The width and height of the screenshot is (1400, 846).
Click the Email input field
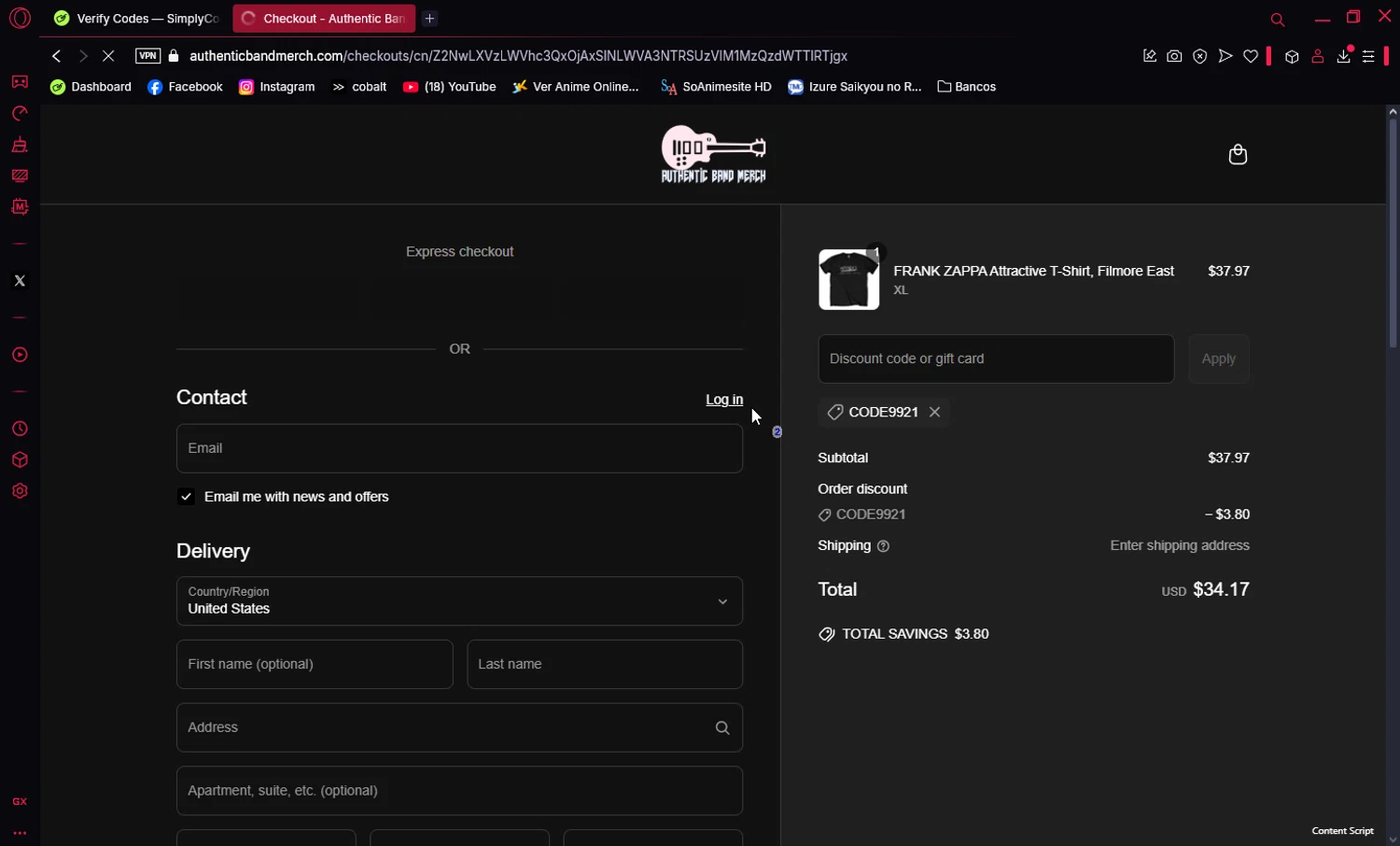tap(459, 448)
